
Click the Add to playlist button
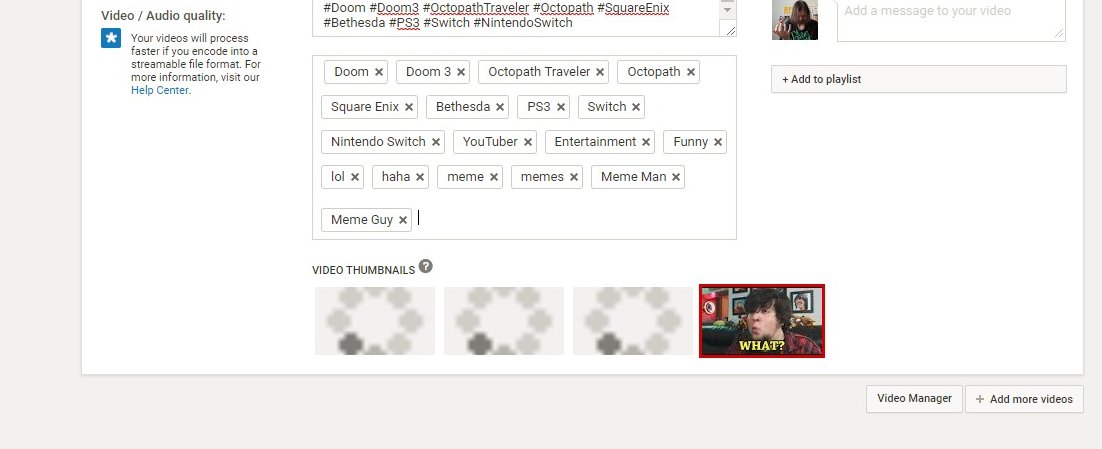(919, 79)
